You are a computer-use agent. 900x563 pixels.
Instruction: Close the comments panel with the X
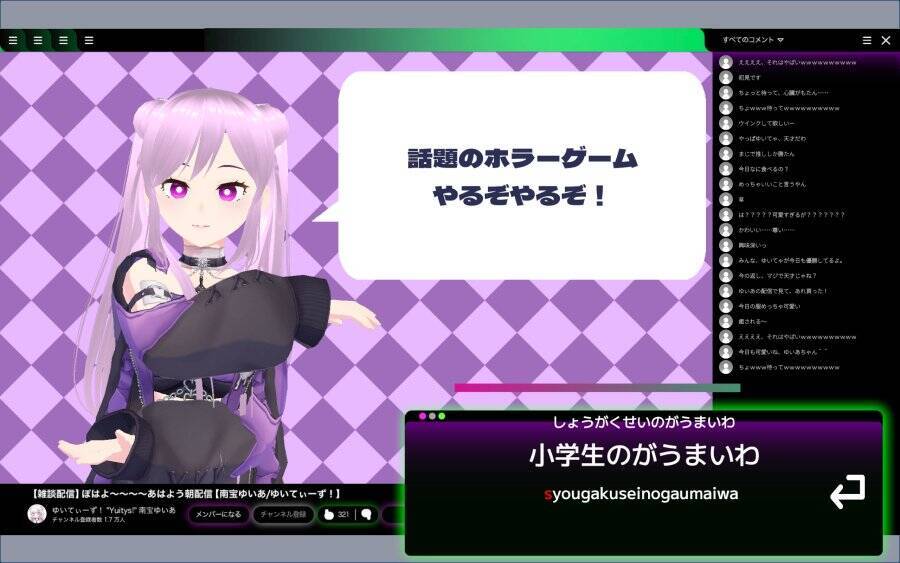point(886,40)
